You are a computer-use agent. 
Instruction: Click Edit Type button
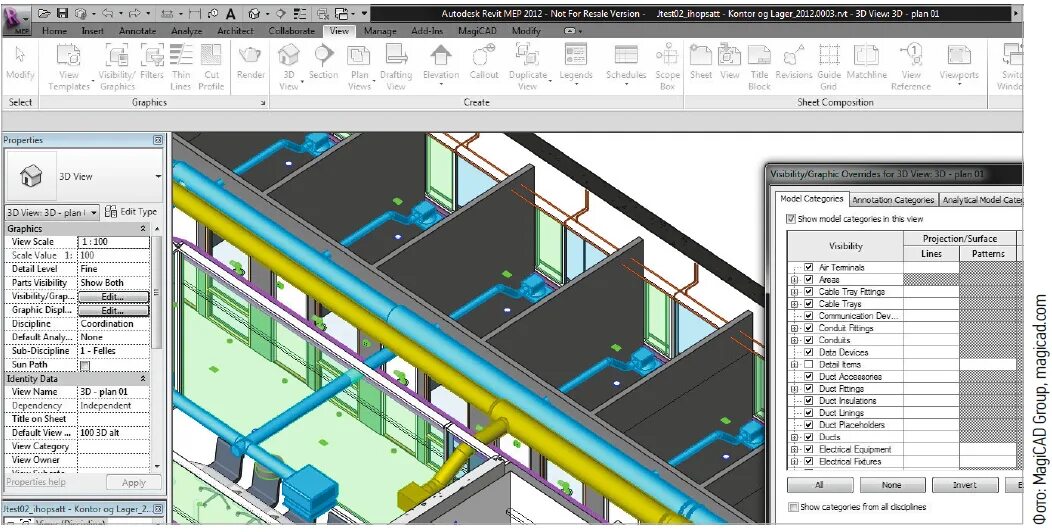coord(131,212)
